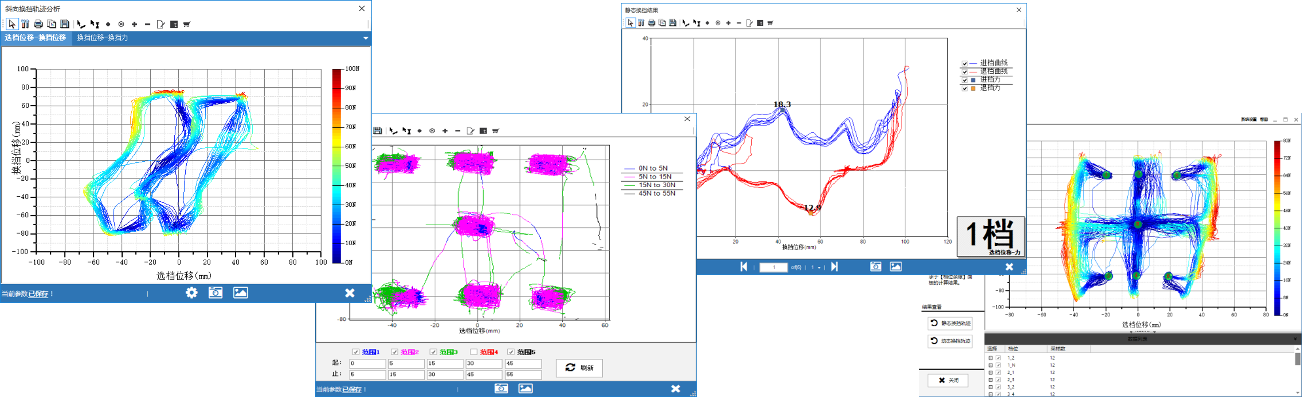Click the force color scale bar in trajectory analysis window
1302x398 pixels.
[x=337, y=166]
